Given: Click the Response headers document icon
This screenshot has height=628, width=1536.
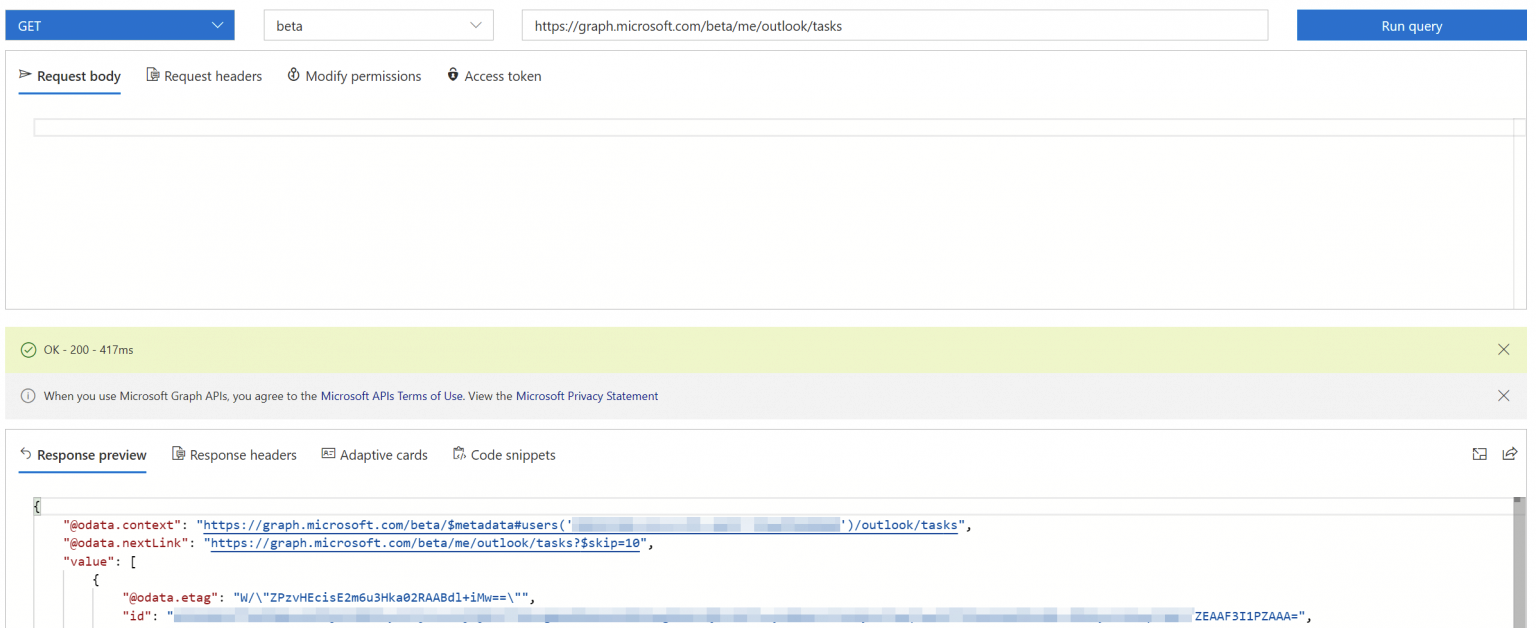Looking at the screenshot, I should [179, 454].
